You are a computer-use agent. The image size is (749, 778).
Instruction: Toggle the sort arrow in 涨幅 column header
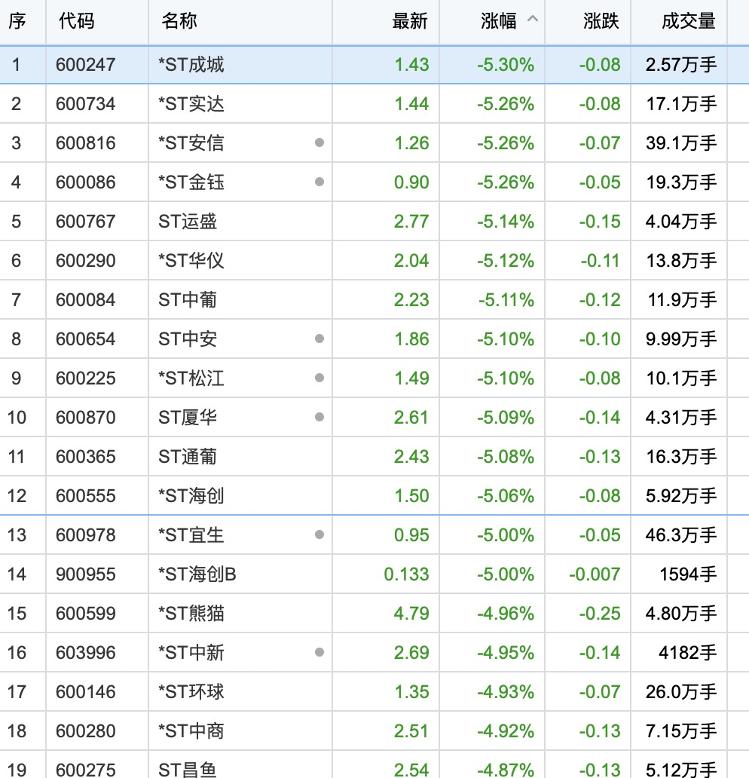[532, 20]
